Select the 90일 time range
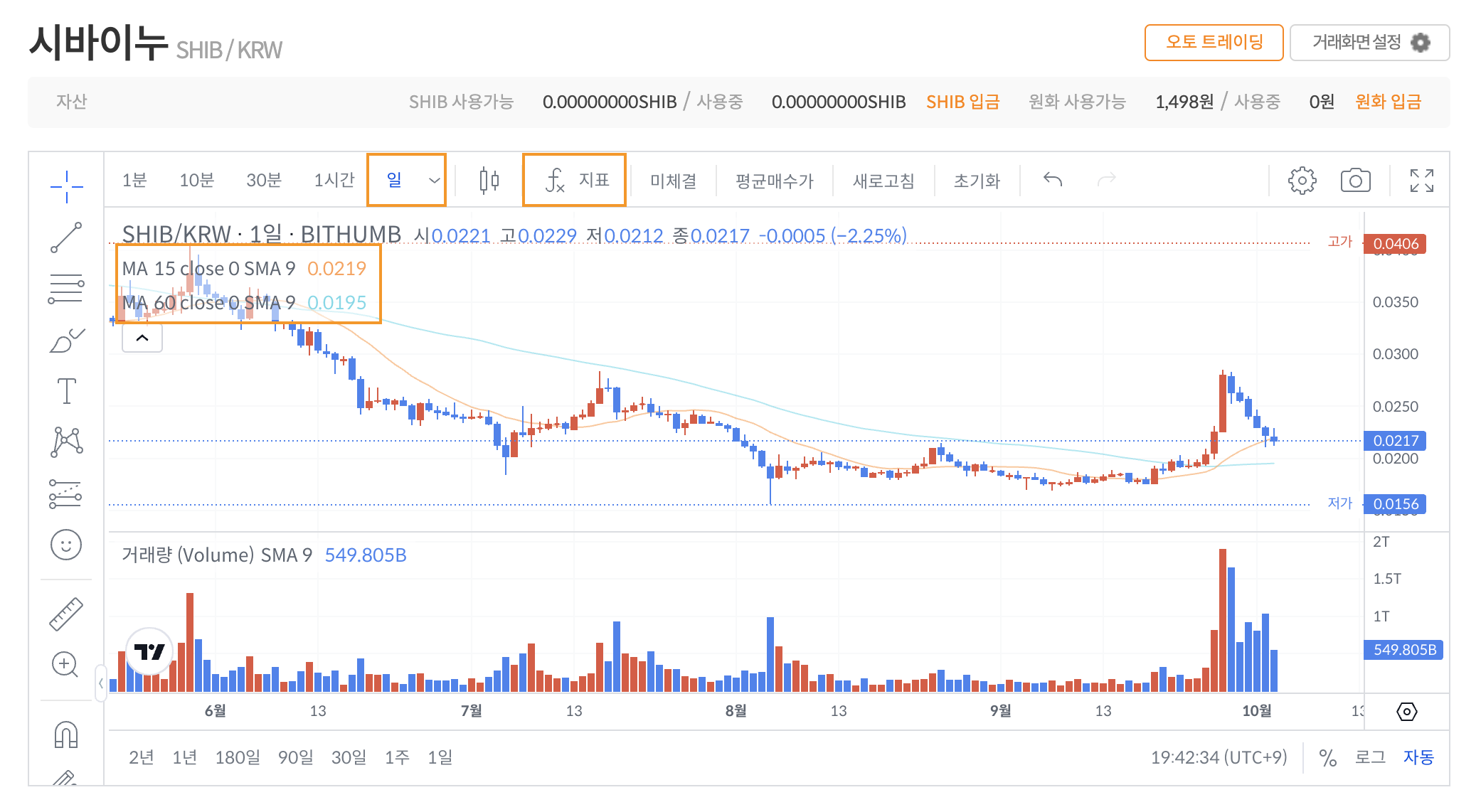The height and width of the screenshot is (812, 1481). tap(295, 757)
